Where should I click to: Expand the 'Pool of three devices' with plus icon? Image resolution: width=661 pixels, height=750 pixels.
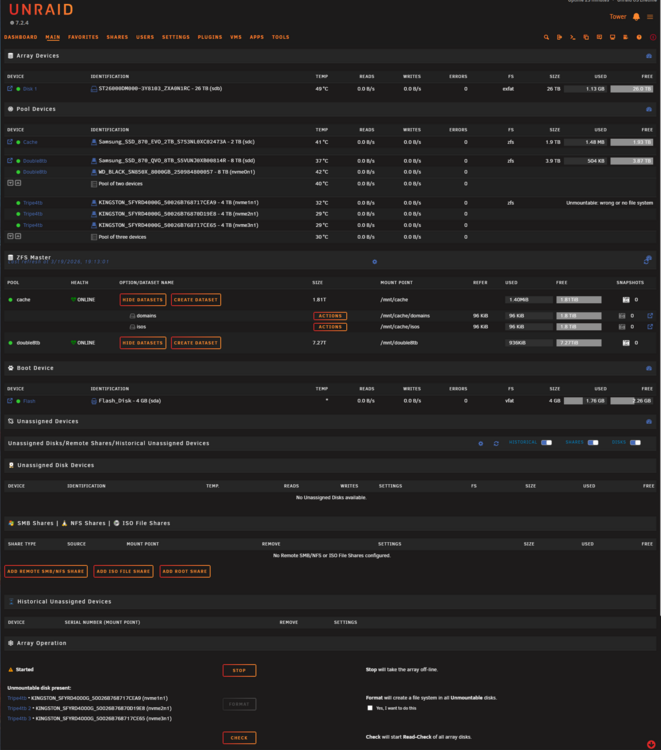tap(18, 236)
